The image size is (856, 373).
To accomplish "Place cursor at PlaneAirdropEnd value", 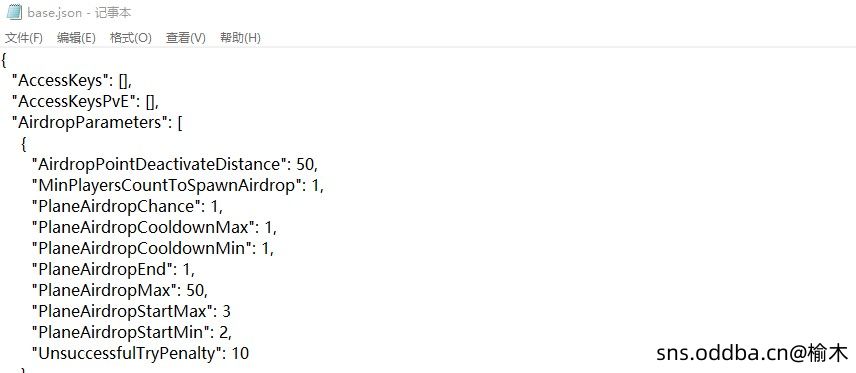I will click(x=188, y=269).
